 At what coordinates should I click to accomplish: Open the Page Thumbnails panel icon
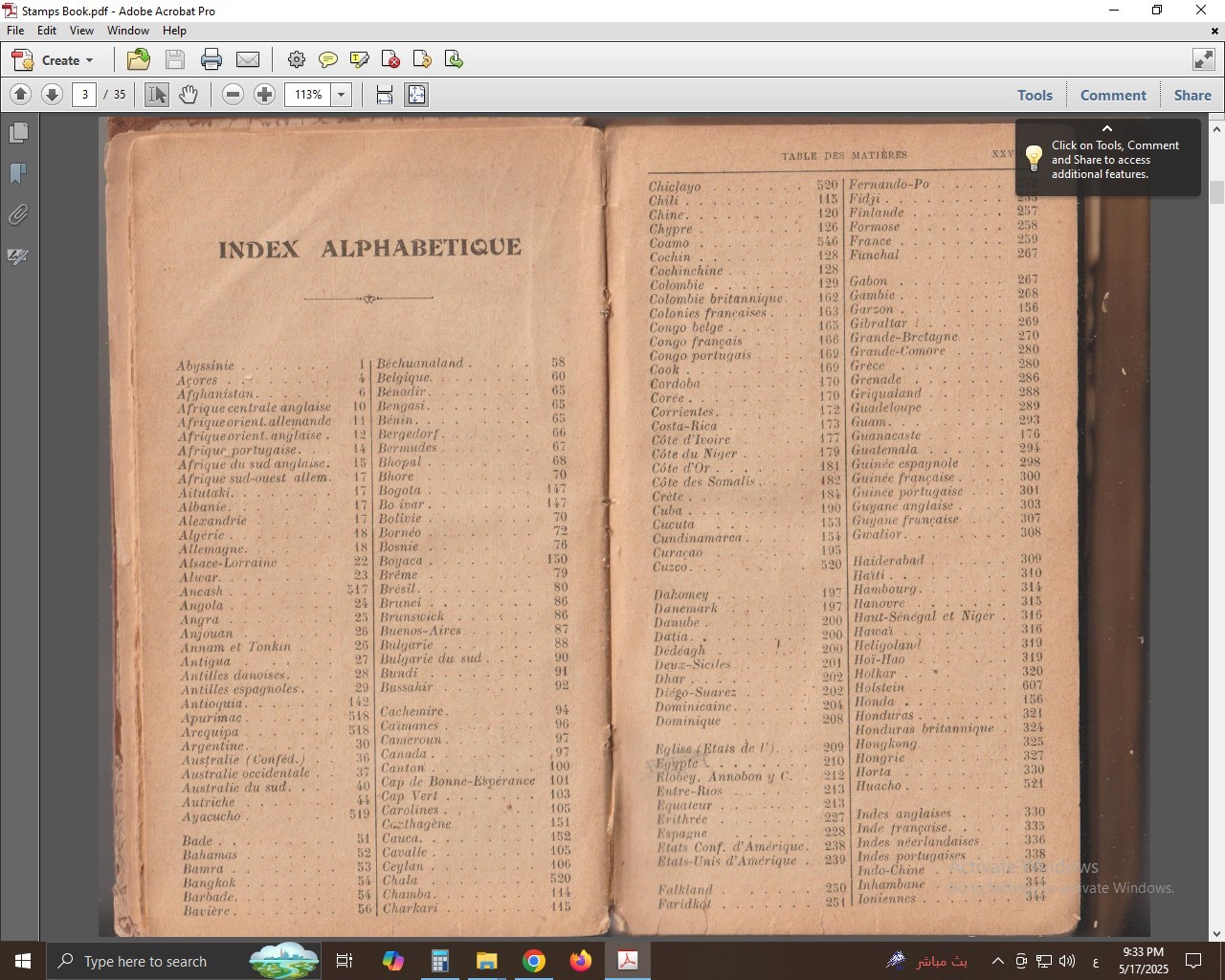click(x=18, y=132)
